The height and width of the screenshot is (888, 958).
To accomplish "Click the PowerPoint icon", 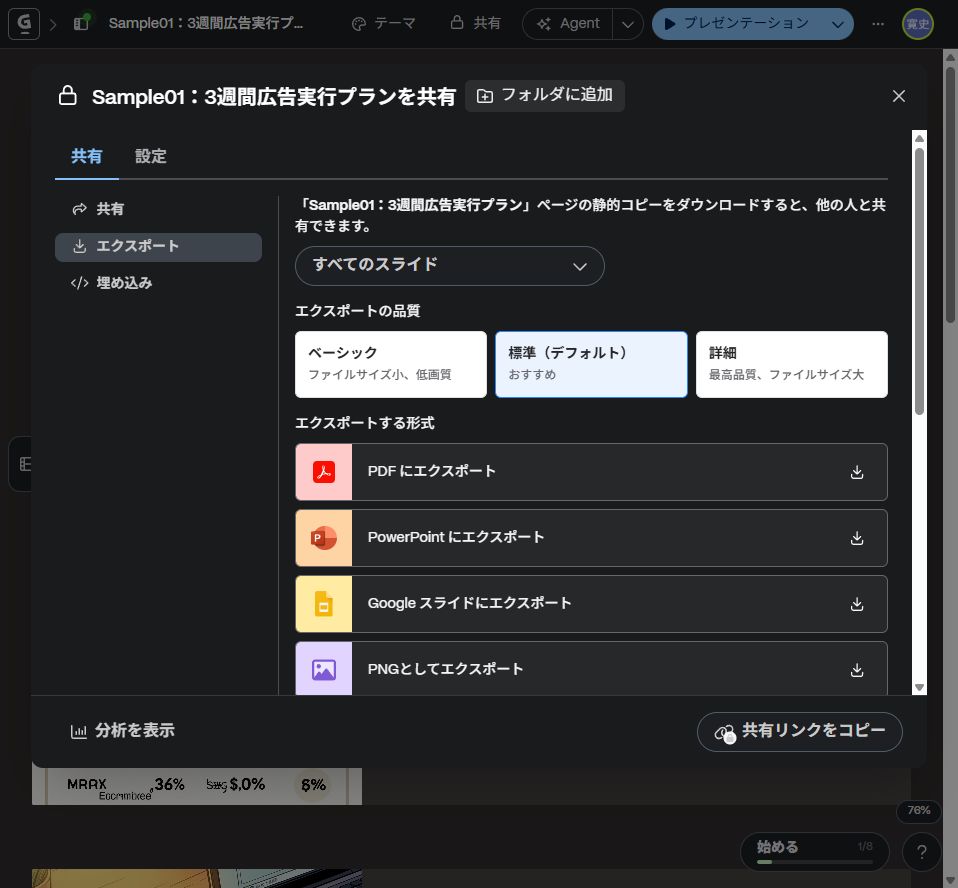I will (x=324, y=538).
